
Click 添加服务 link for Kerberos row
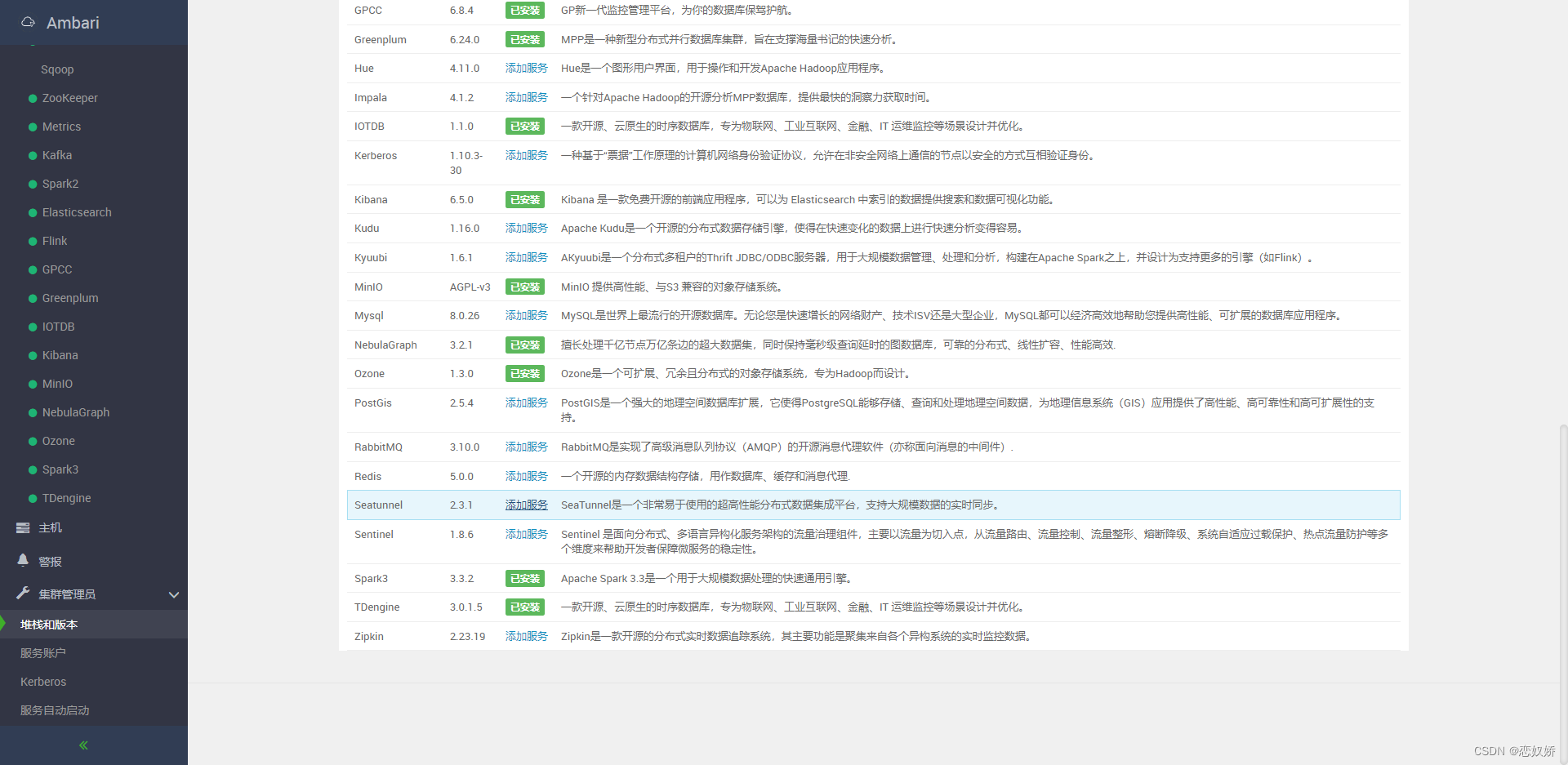(x=527, y=156)
